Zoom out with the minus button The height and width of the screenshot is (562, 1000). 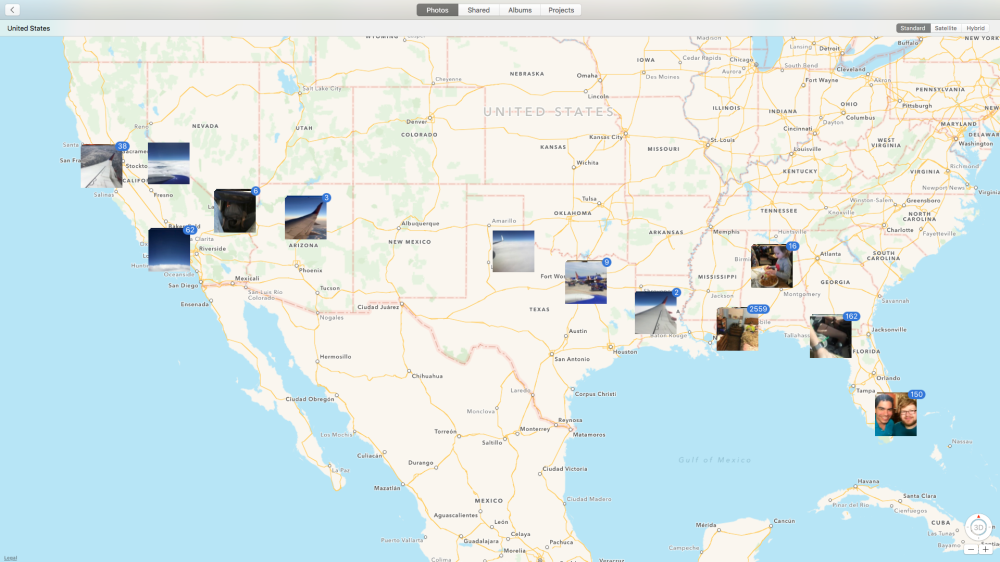(971, 549)
